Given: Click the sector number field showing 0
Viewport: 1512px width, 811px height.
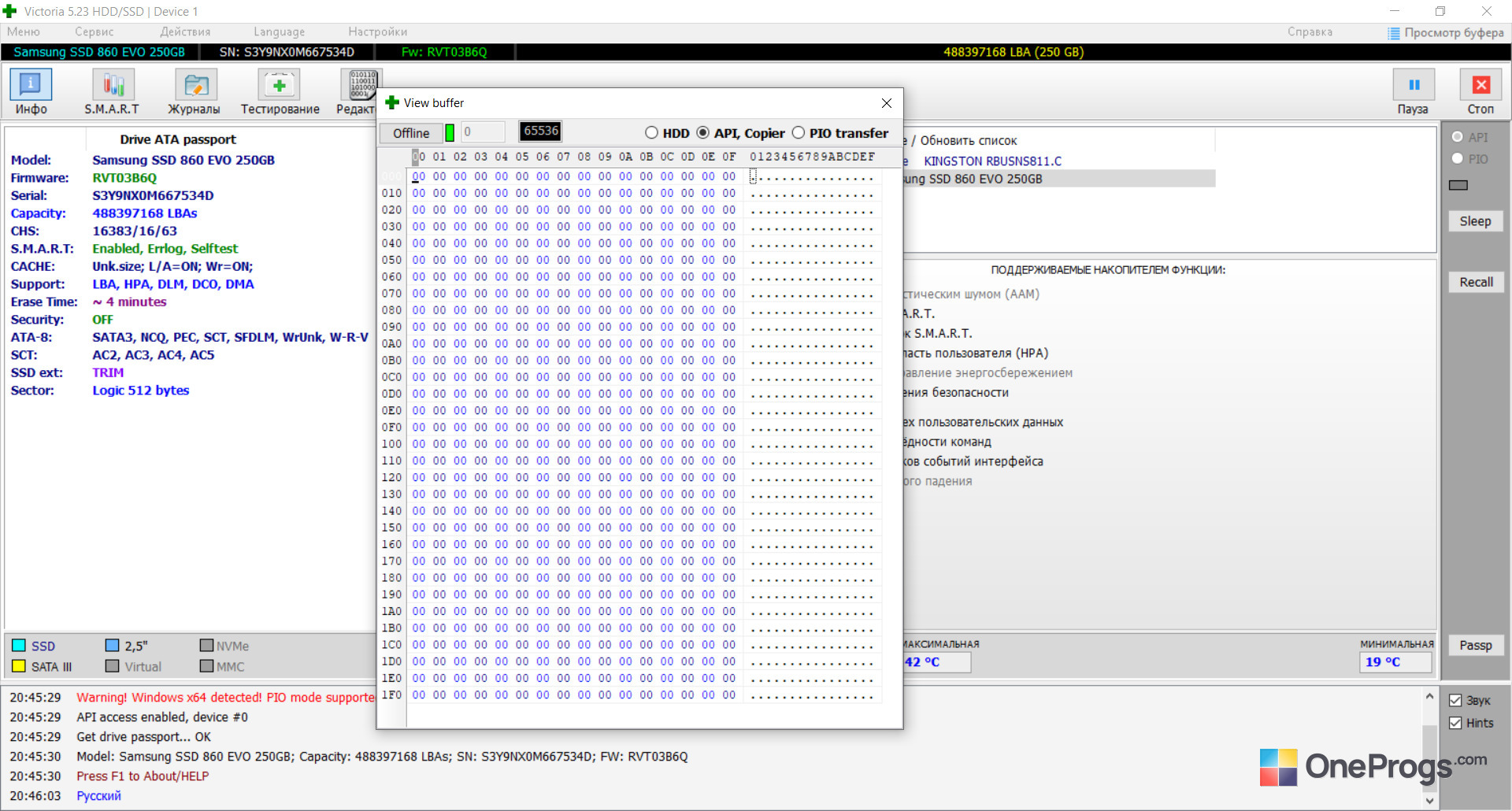Looking at the screenshot, I should coord(483,131).
